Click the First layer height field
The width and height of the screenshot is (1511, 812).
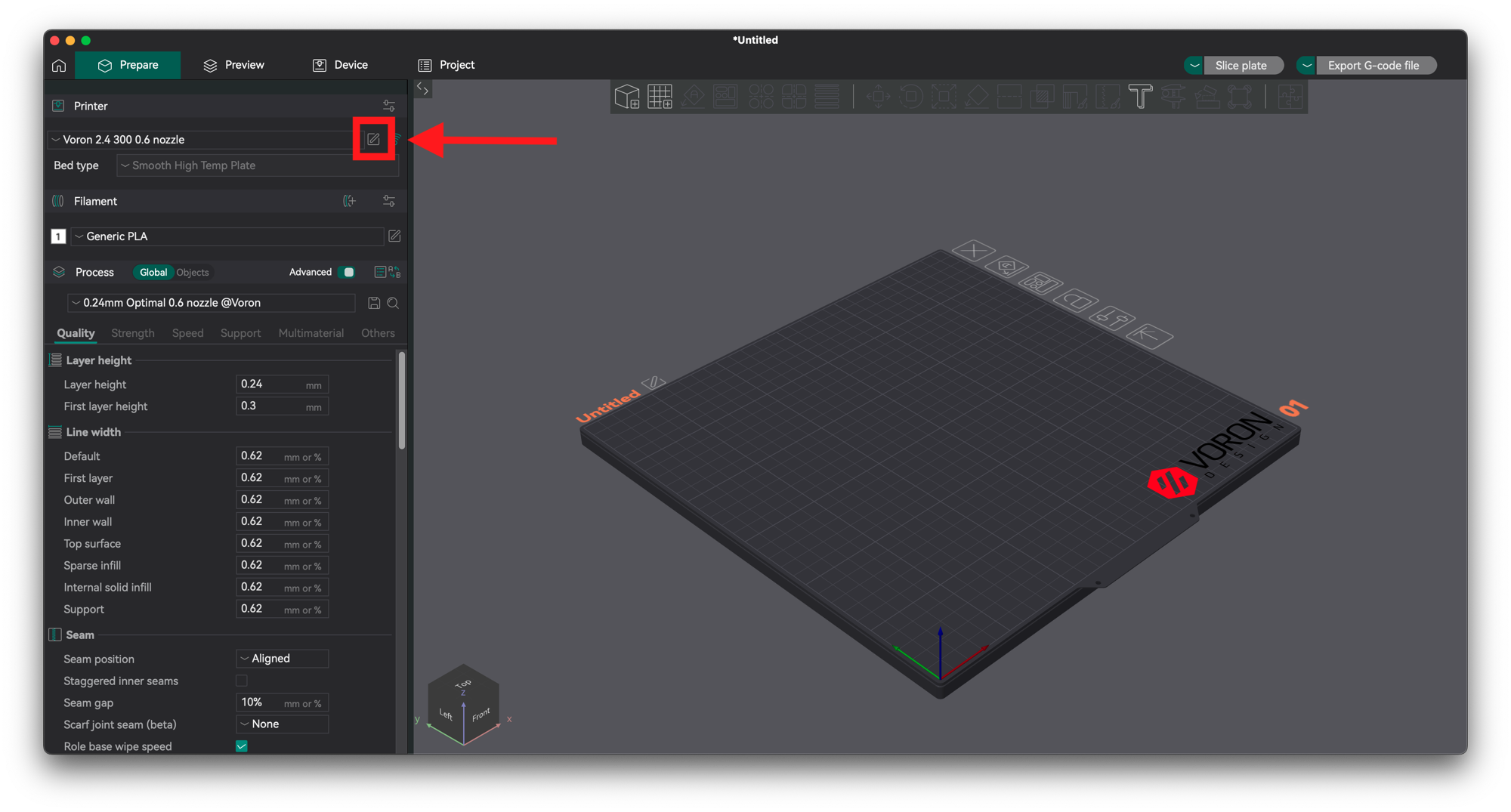(x=283, y=406)
